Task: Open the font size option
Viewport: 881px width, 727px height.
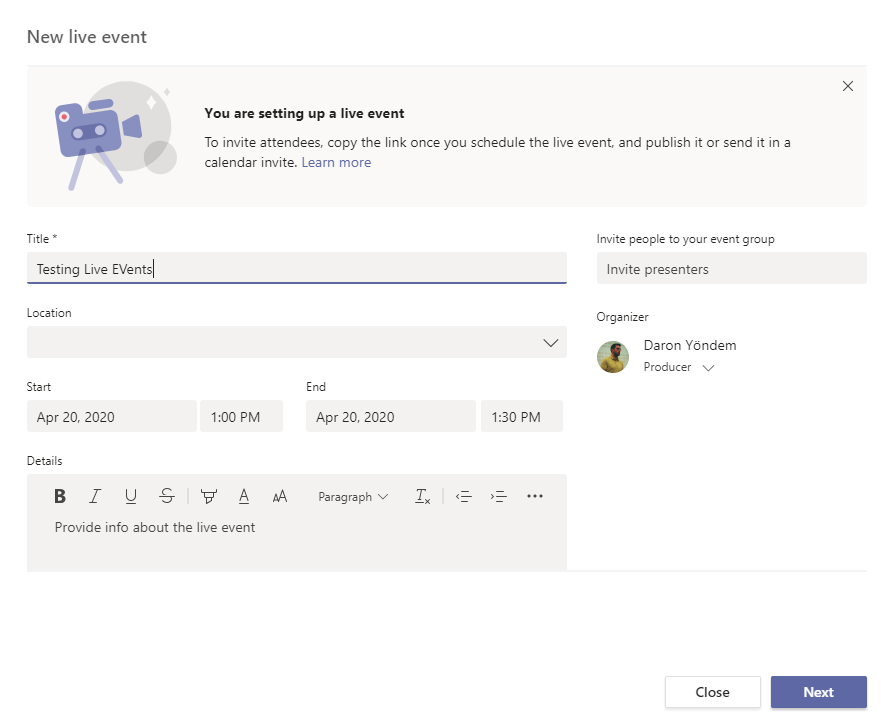Action: coord(280,496)
